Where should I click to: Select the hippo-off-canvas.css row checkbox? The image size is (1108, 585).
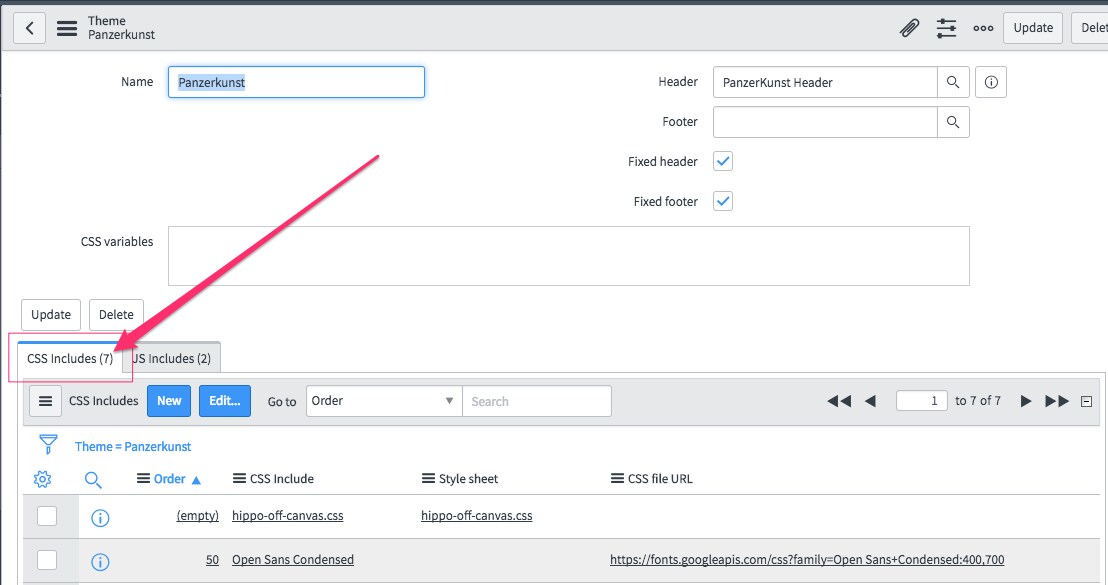click(x=47, y=516)
